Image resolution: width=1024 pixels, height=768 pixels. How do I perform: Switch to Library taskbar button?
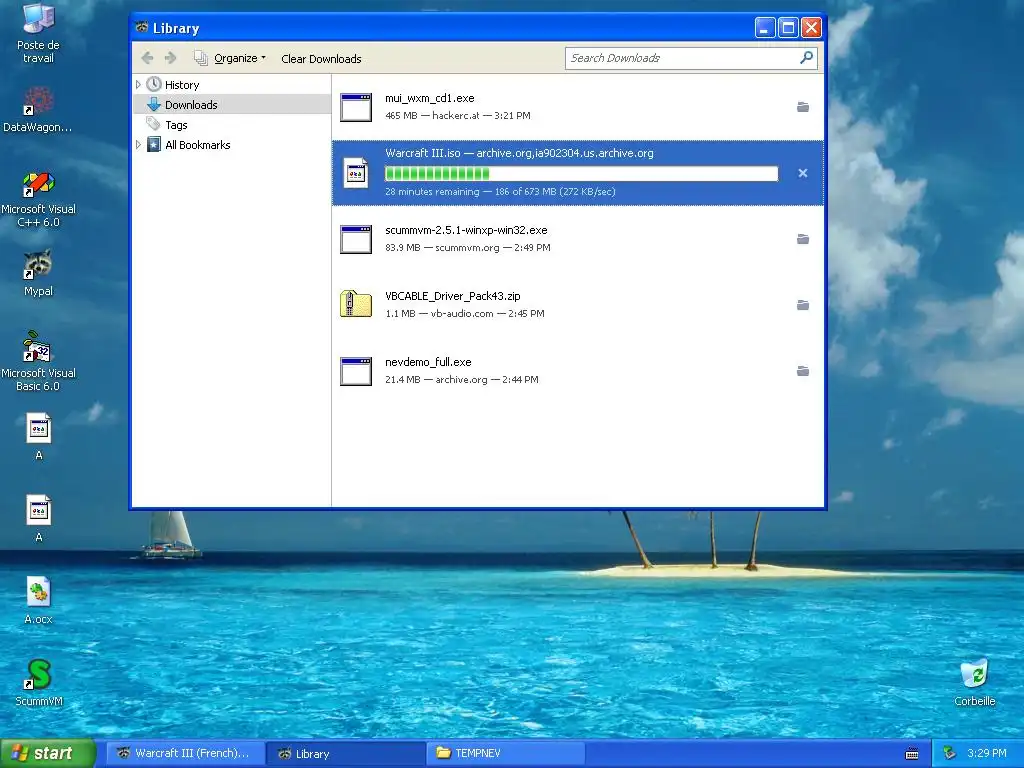tap(346, 753)
